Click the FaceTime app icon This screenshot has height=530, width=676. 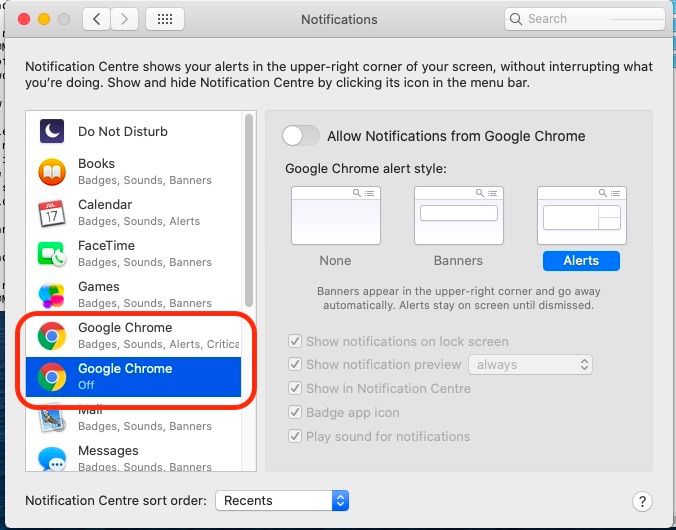(52, 254)
